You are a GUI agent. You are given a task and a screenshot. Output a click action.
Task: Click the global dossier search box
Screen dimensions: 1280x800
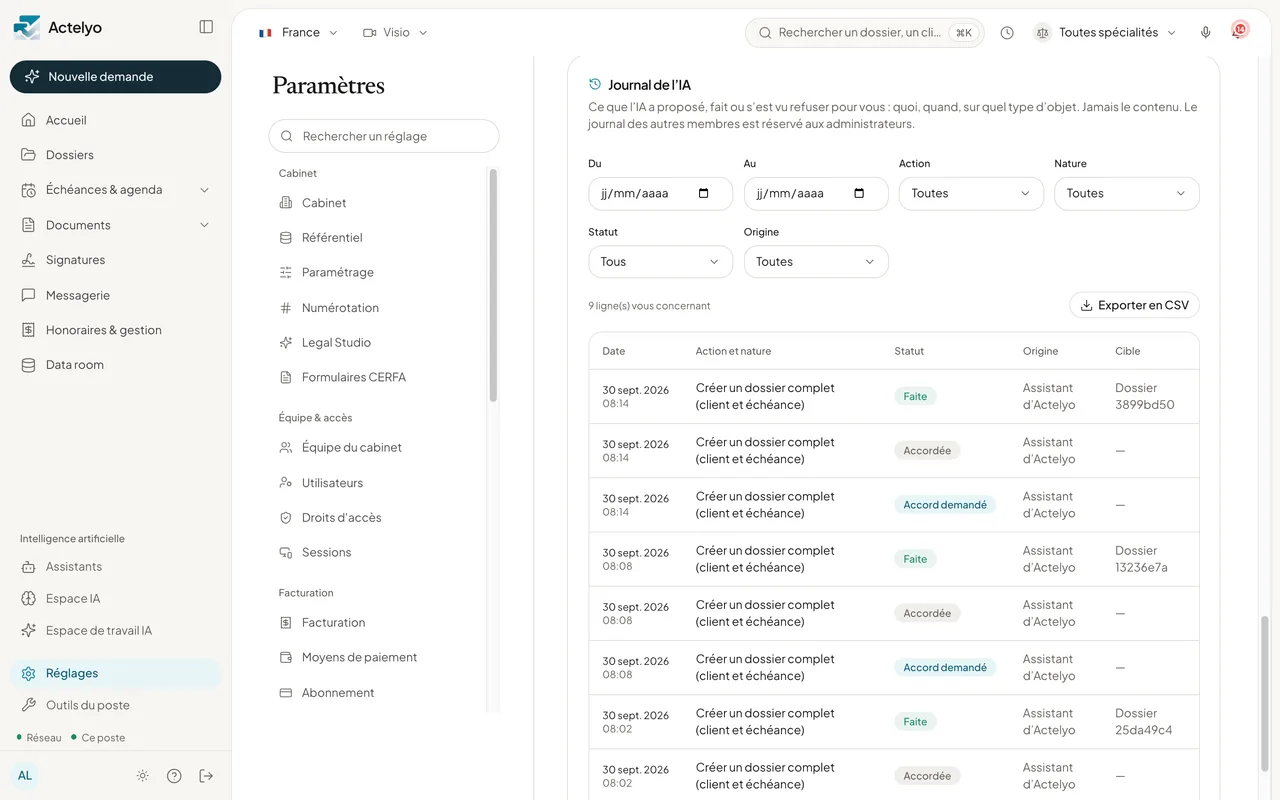tap(865, 33)
